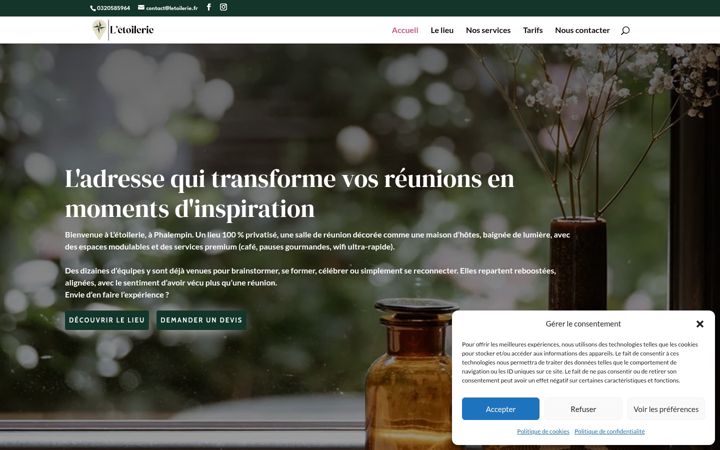Screen dimensions: 720x450
Task: Click 'Gérer le consentement' dialog title
Action: [x=583, y=324]
